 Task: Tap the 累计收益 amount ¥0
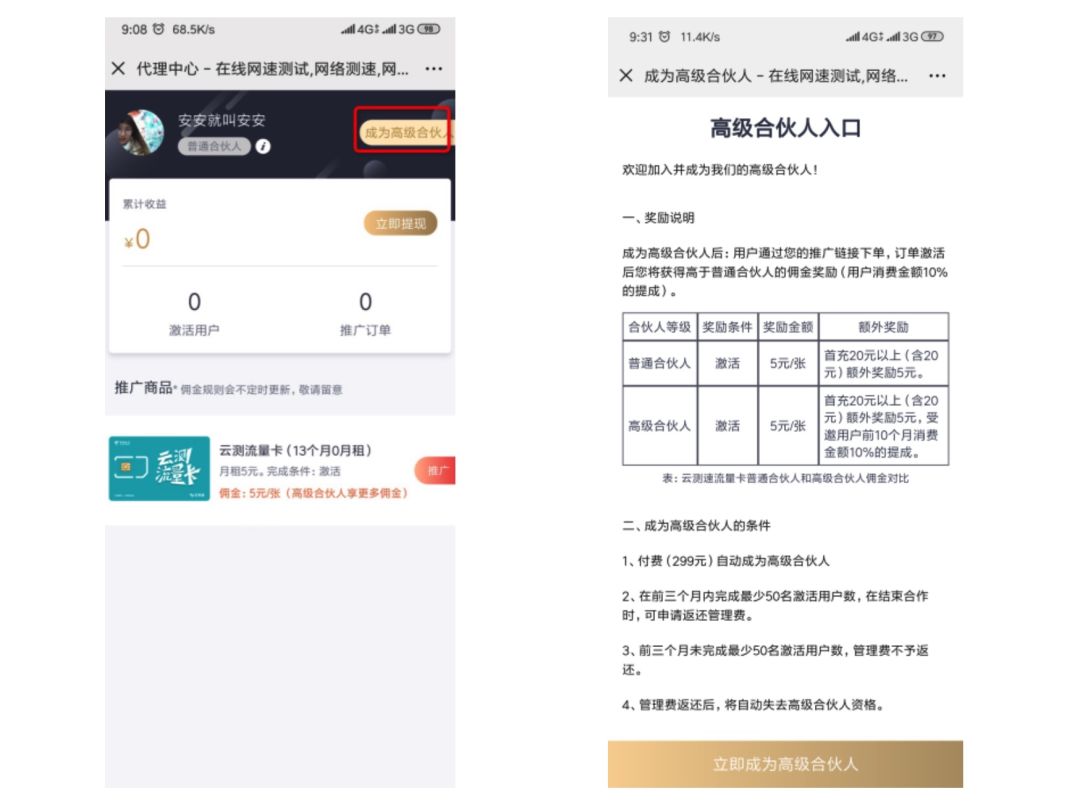[x=137, y=239]
